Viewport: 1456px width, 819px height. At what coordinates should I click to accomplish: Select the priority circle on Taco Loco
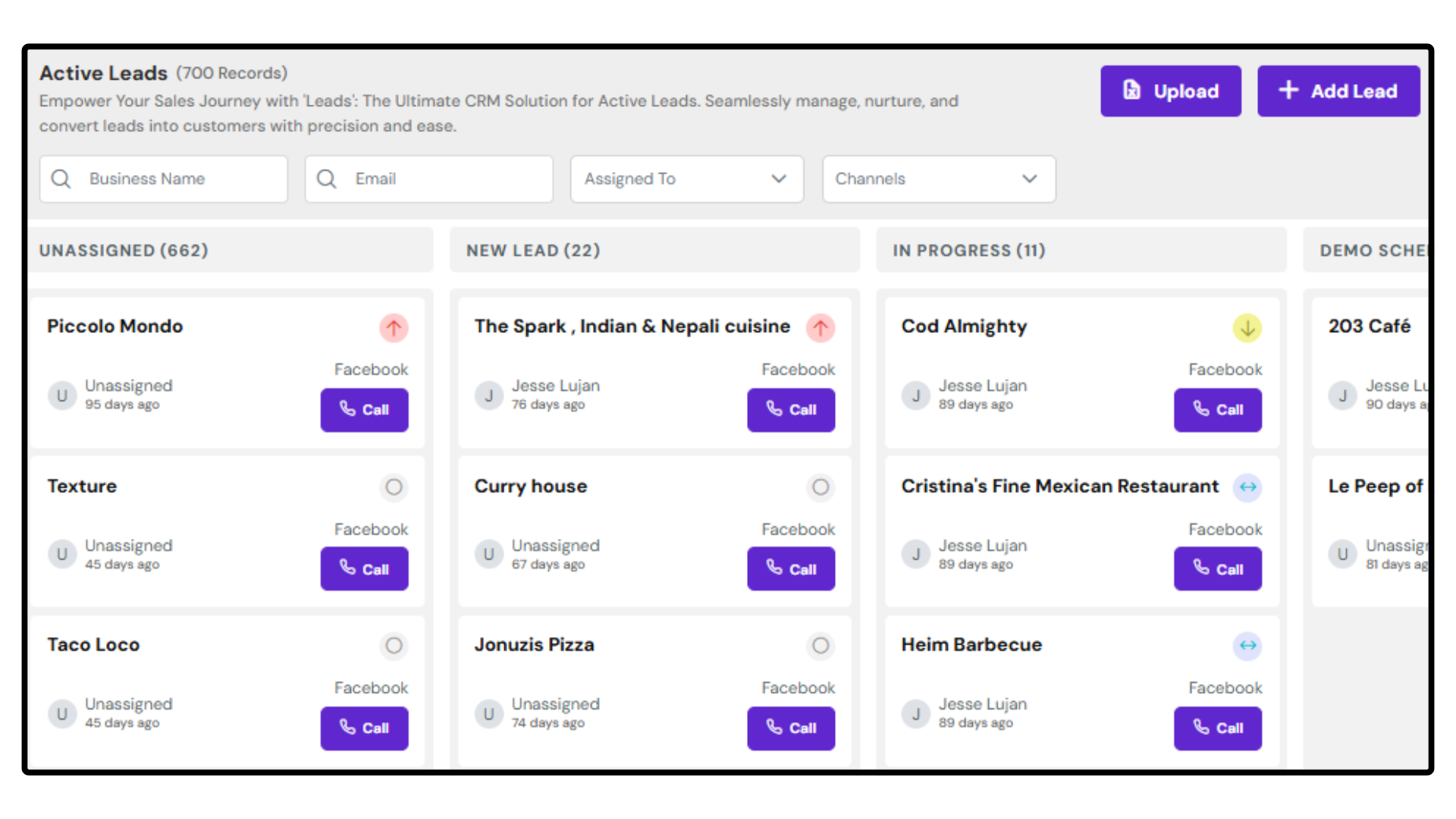point(394,645)
